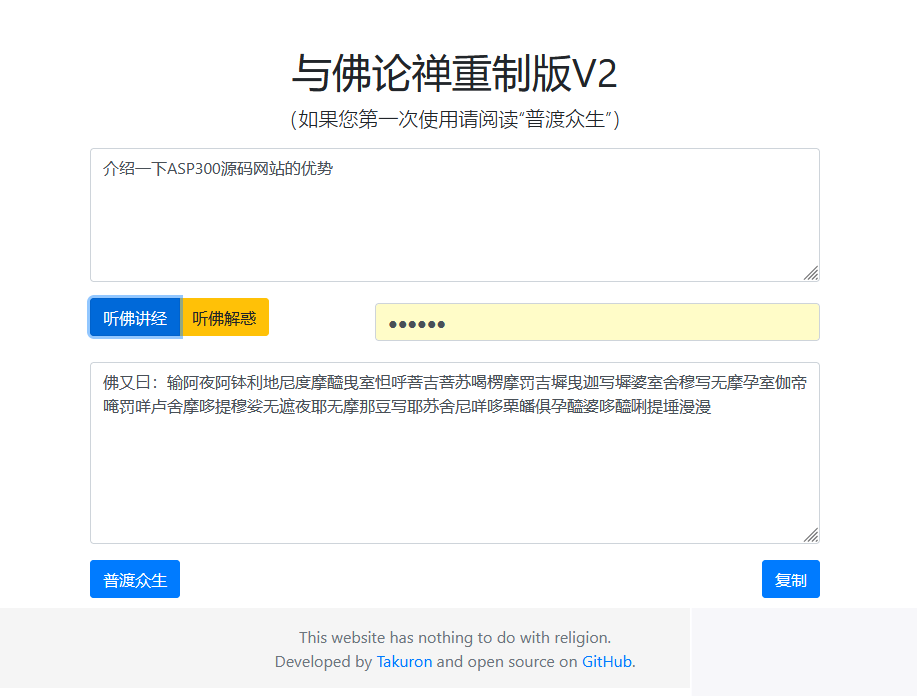The height and width of the screenshot is (696, 917).
Task: Click the resize grip of the output textarea
Action: (812, 534)
